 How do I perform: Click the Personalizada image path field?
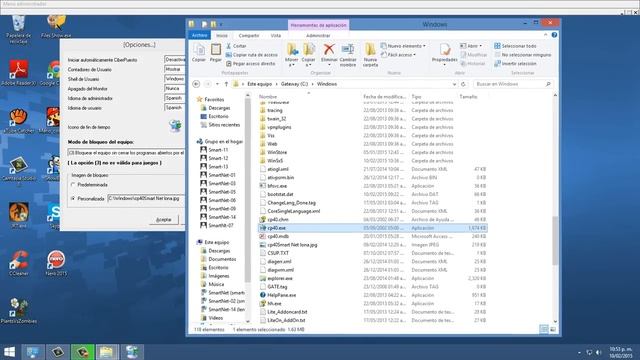point(146,198)
